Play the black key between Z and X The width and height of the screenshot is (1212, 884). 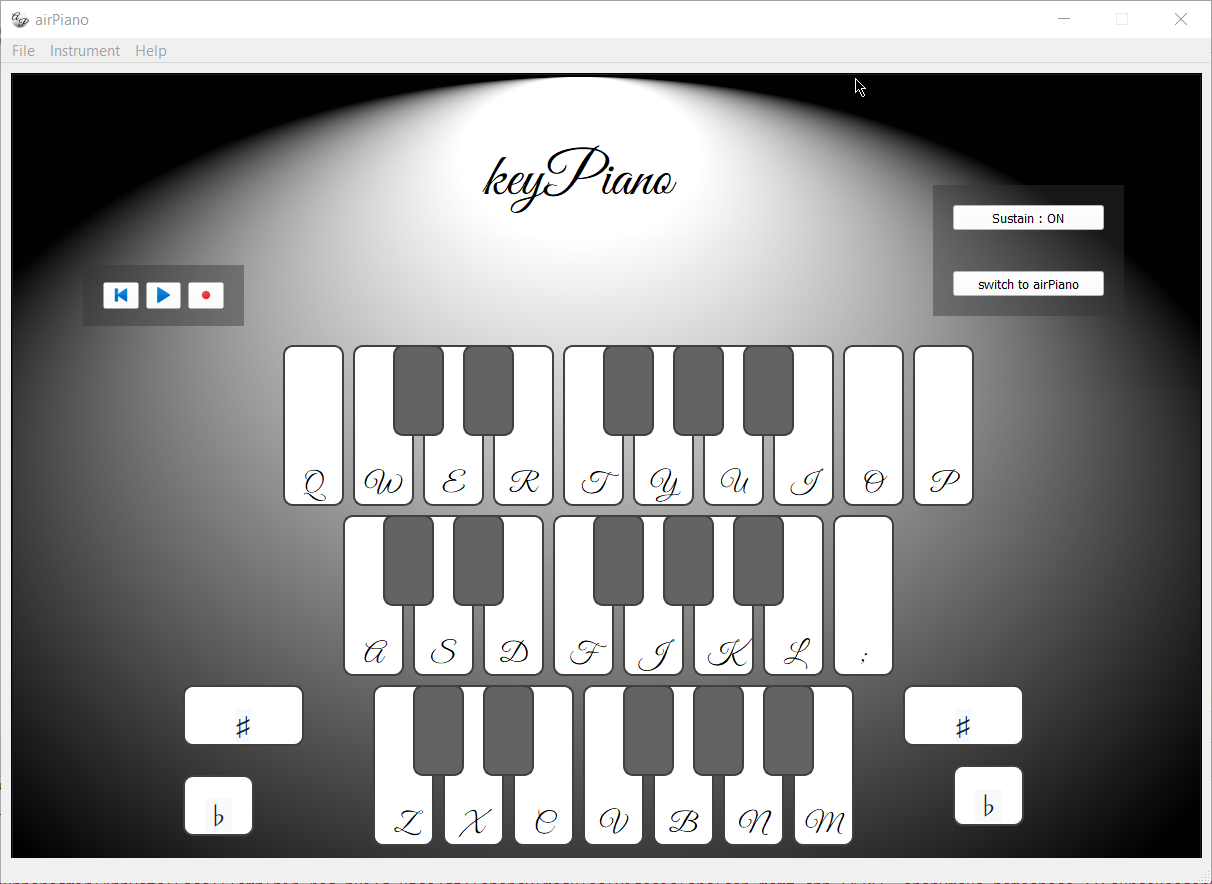pos(438,731)
